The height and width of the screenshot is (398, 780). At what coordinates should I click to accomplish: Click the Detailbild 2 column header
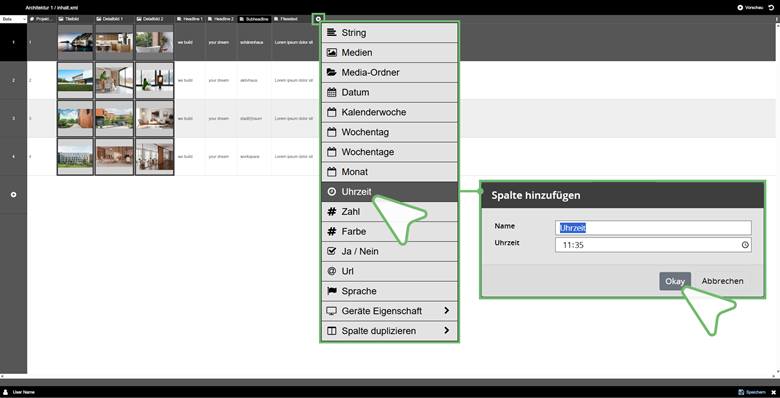154,19
